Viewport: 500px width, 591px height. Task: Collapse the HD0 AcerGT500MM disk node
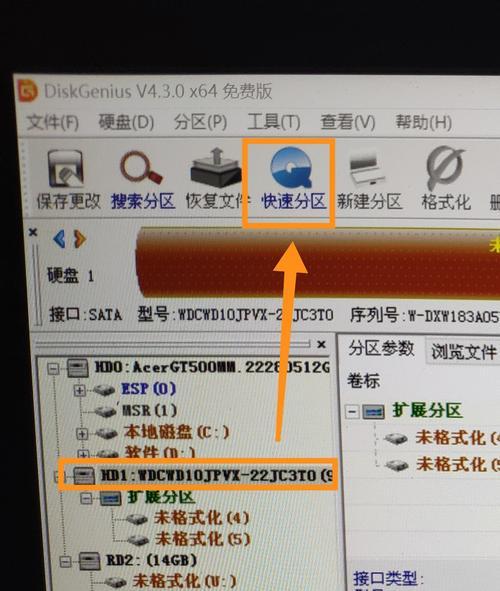(53, 367)
